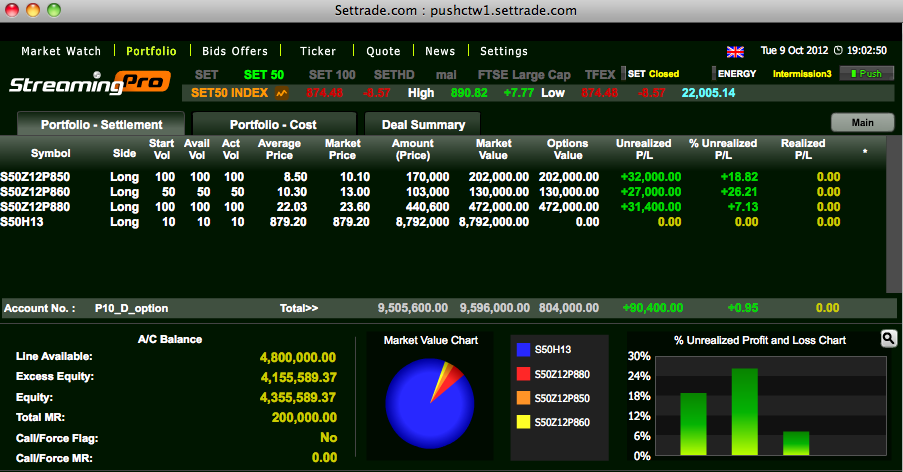Viewport: 903px width, 472px height.
Task: Switch to Portfolio - Settlement tab
Action: [x=101, y=124]
